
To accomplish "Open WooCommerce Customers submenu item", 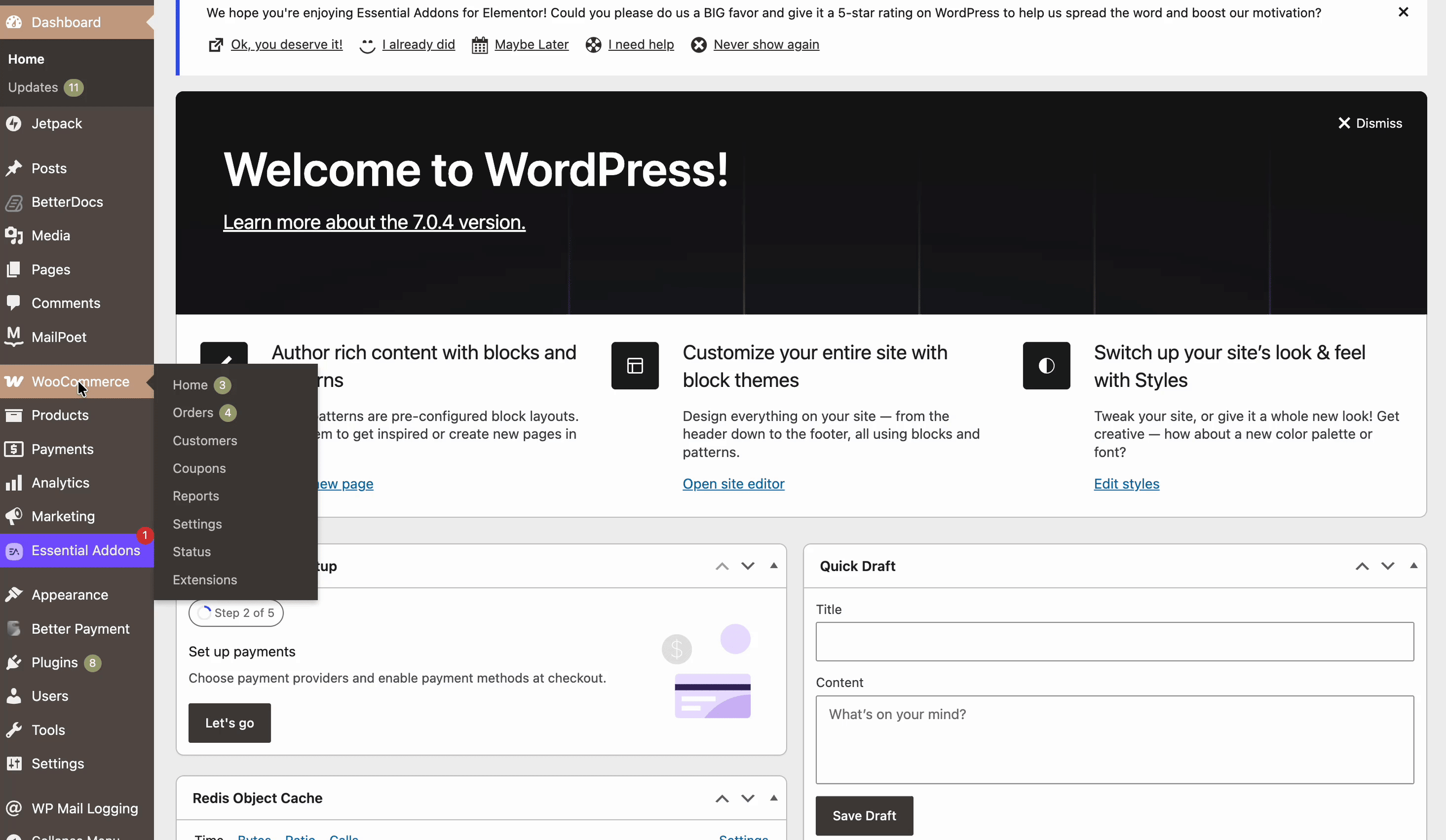I will pos(236,440).
